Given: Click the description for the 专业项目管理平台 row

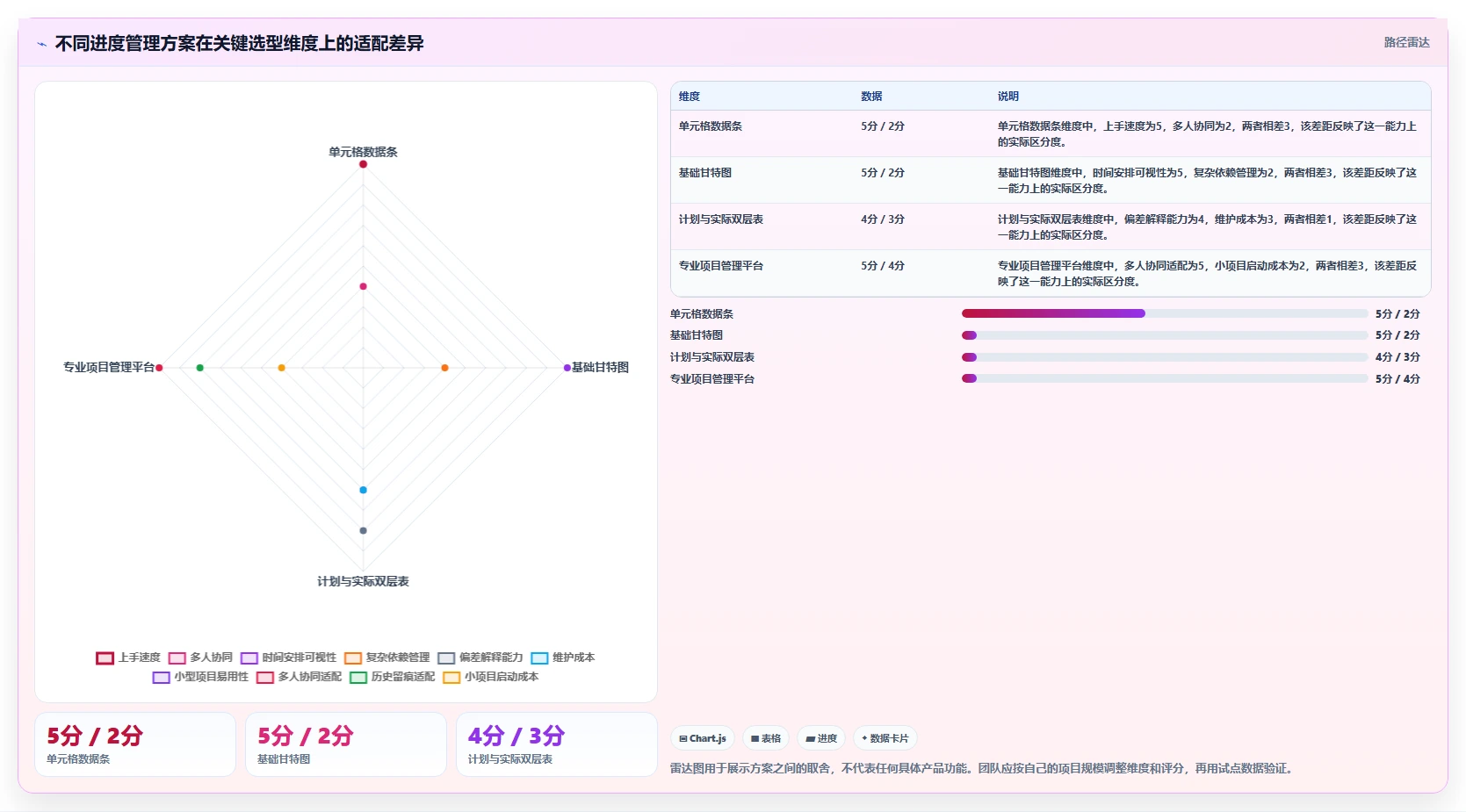Looking at the screenshot, I should tap(1207, 274).
